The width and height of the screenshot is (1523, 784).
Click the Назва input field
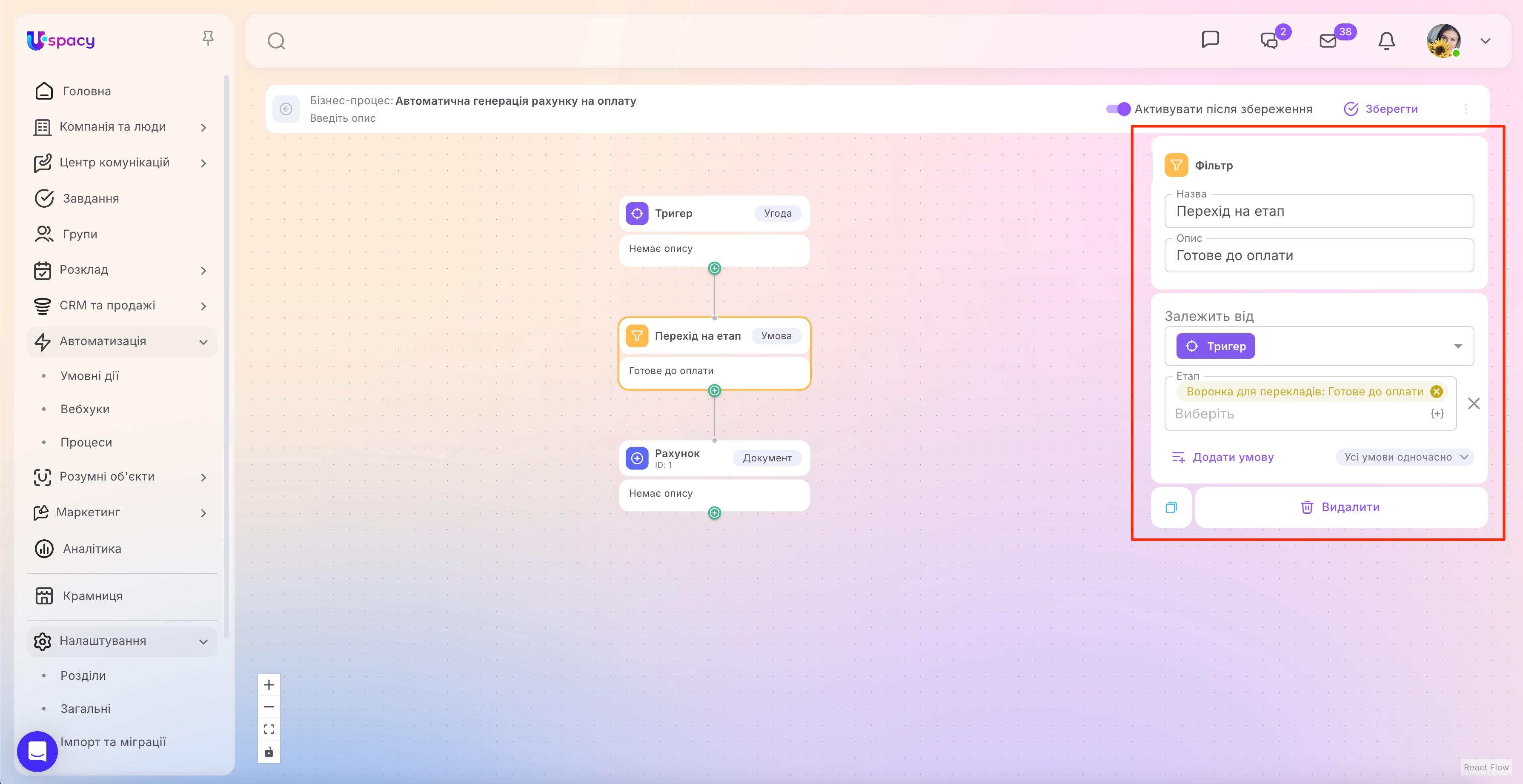pyautogui.click(x=1319, y=211)
